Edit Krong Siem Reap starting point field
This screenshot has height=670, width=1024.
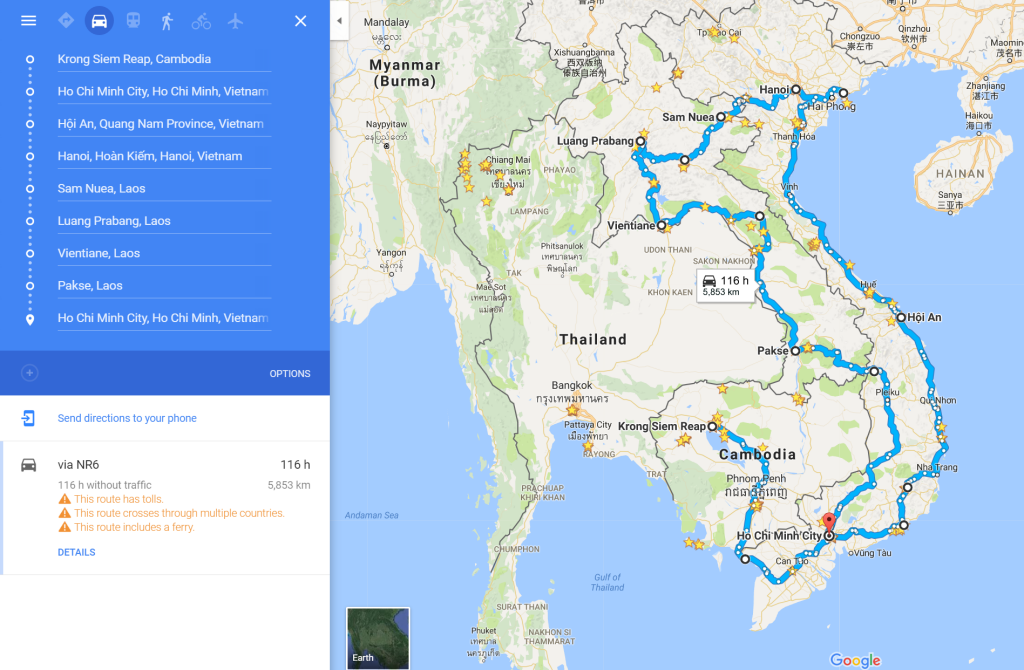164,59
